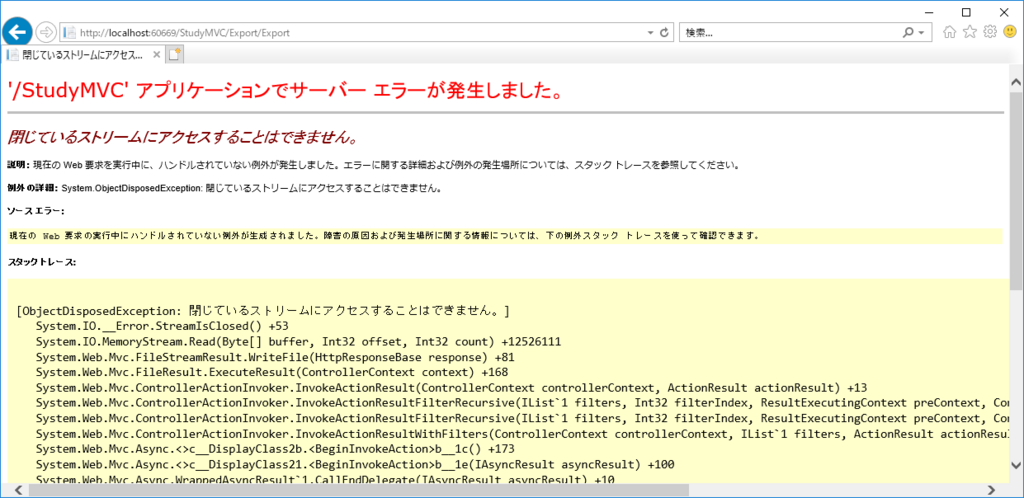Click the ソース エラー label
Image resolution: width=1024 pixels, height=498 pixels.
point(36,211)
